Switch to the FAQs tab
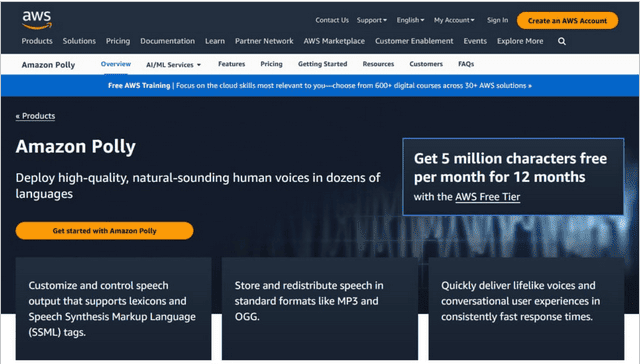Screen dimensions: 640x364 pos(466,64)
